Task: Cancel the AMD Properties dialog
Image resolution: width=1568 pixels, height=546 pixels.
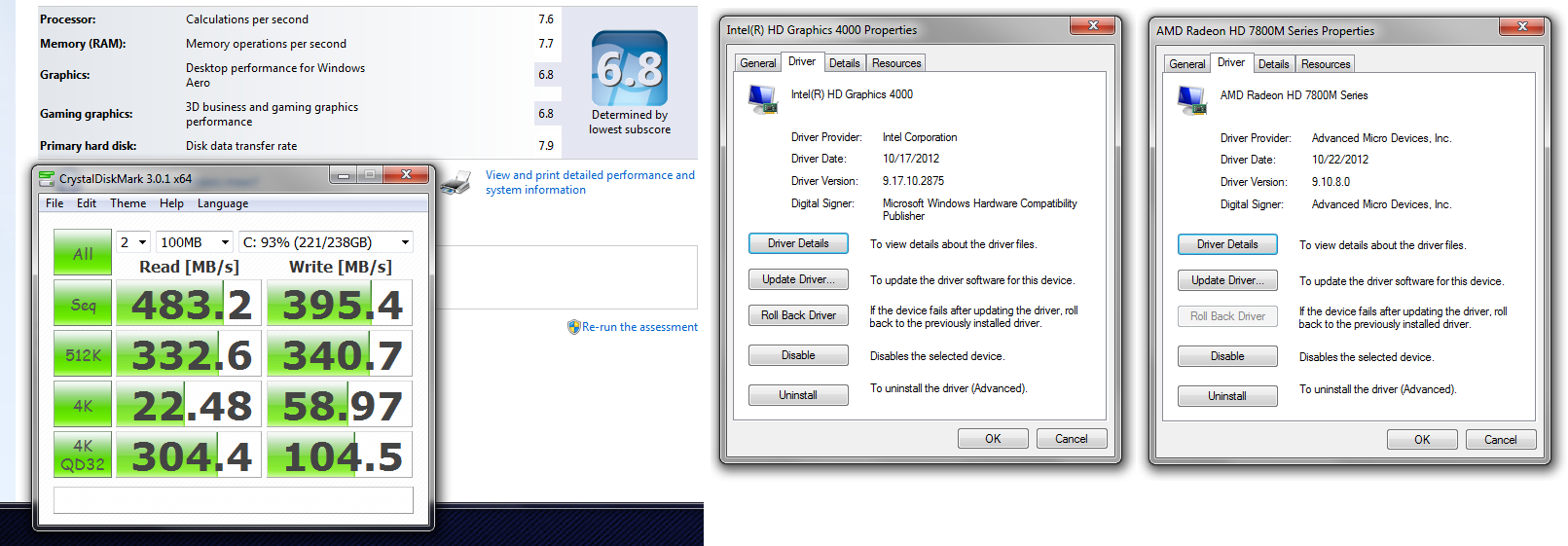Action: pyautogui.click(x=1501, y=440)
